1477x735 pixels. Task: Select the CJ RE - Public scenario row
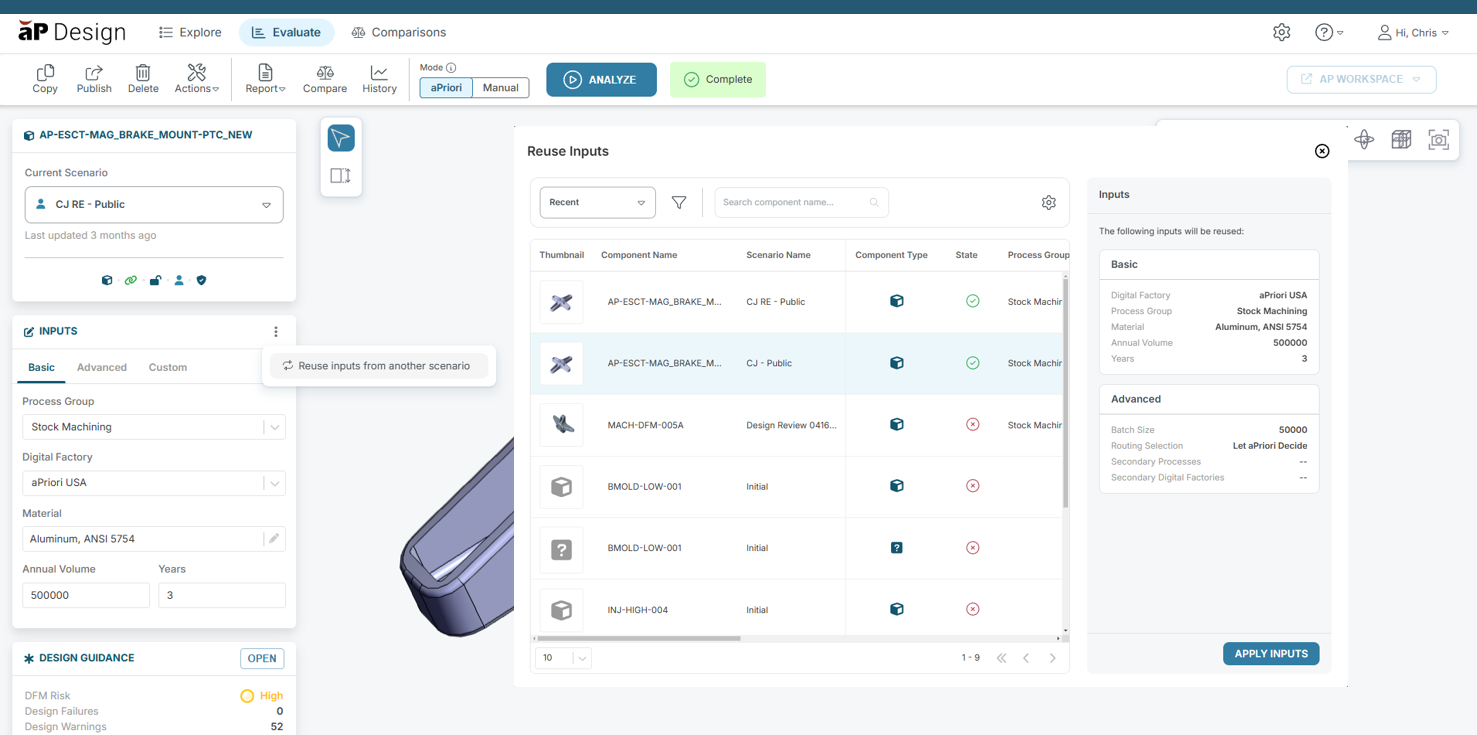798,302
